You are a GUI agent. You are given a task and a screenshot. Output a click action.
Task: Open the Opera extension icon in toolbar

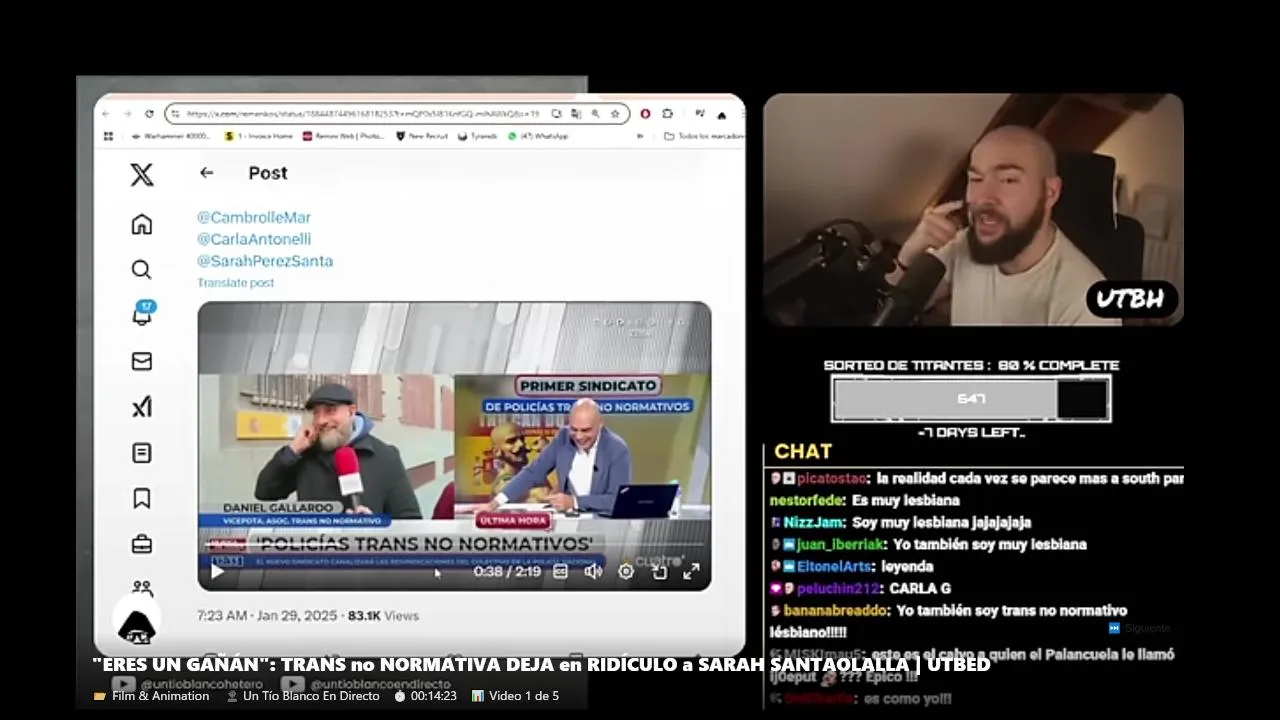point(645,114)
